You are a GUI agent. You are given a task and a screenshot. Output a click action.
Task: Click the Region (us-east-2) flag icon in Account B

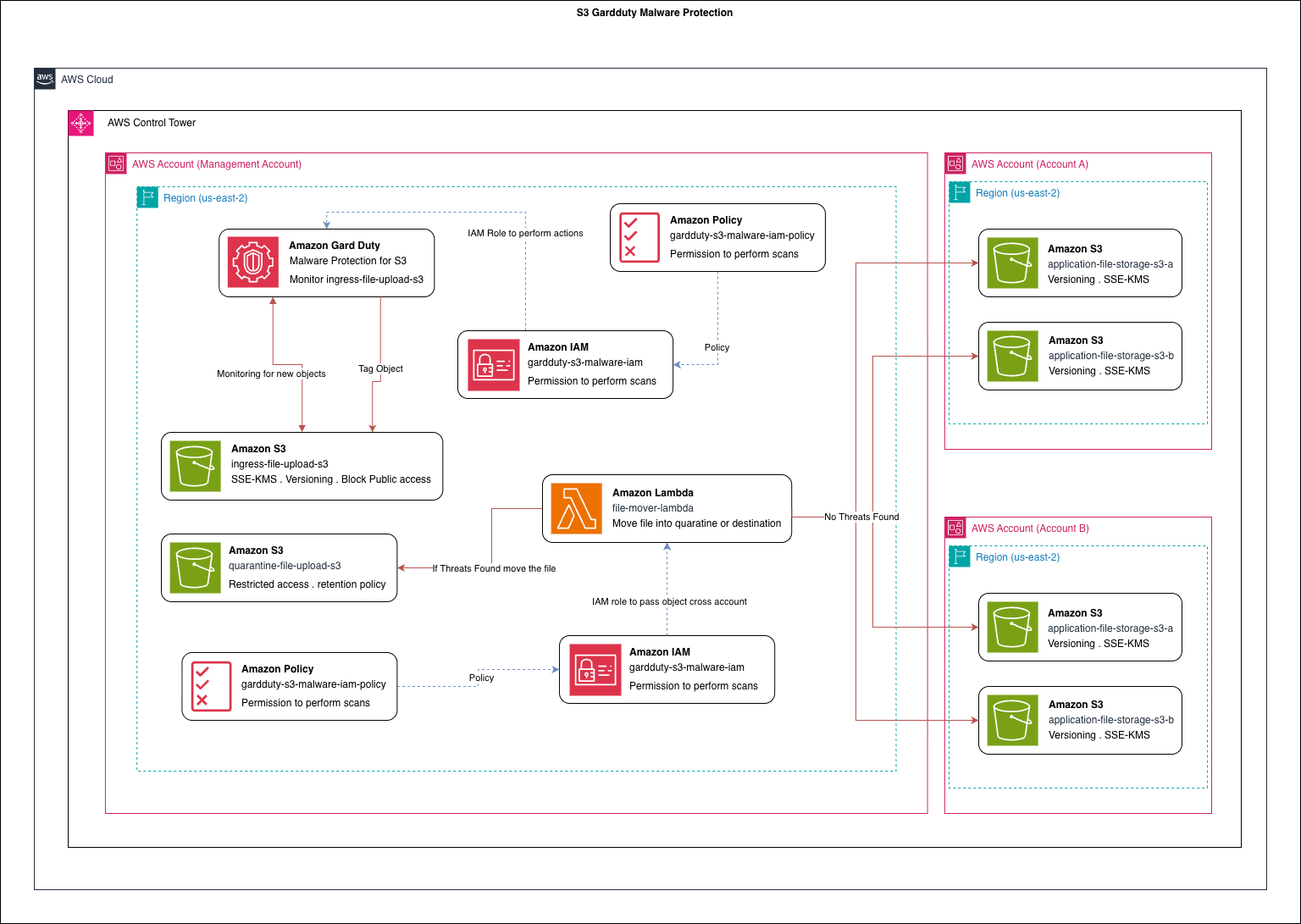tap(960, 557)
